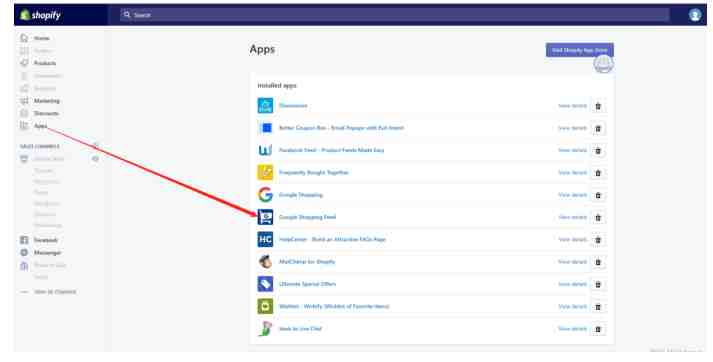
Task: View details for Google Shopping Feed
Action: tap(572, 217)
